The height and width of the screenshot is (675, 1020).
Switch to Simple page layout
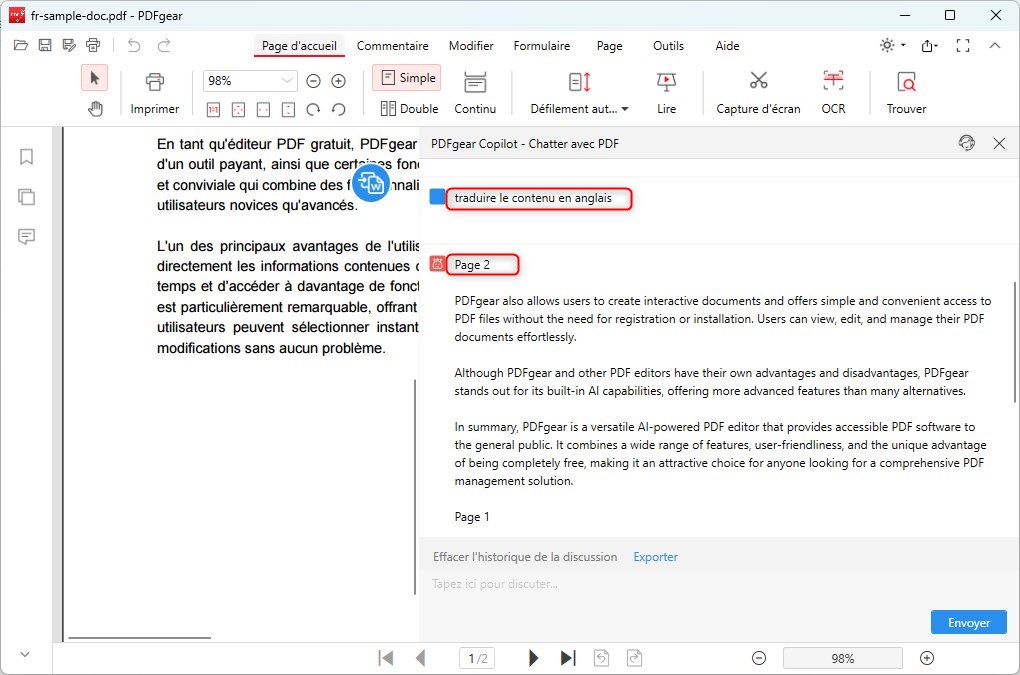coord(407,78)
